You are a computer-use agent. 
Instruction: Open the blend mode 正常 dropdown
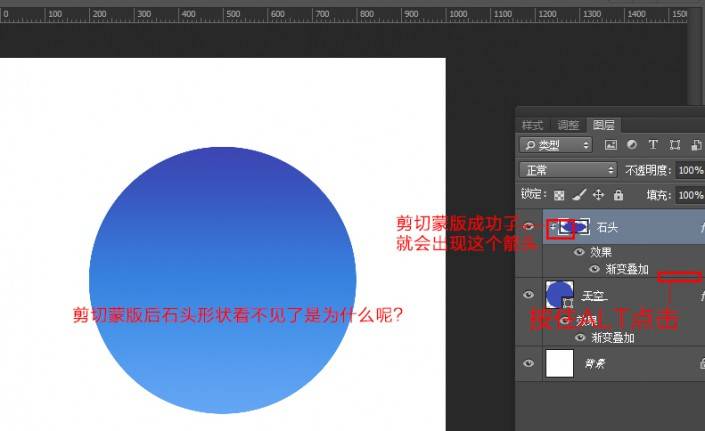[x=569, y=171]
